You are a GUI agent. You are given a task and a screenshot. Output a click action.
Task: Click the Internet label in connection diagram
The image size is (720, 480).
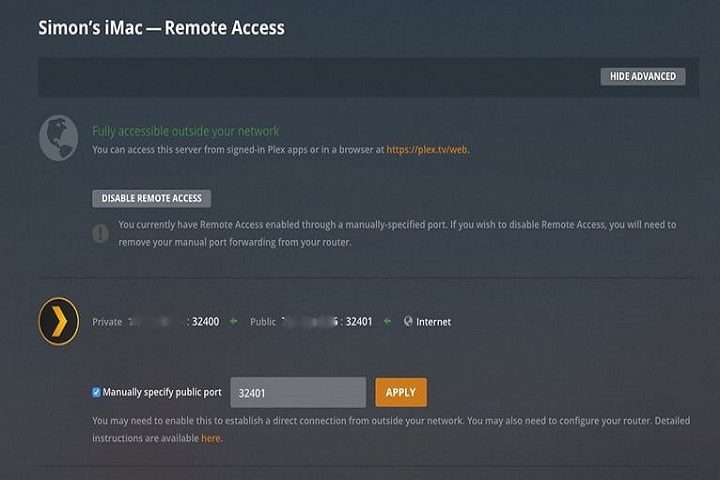tap(433, 322)
